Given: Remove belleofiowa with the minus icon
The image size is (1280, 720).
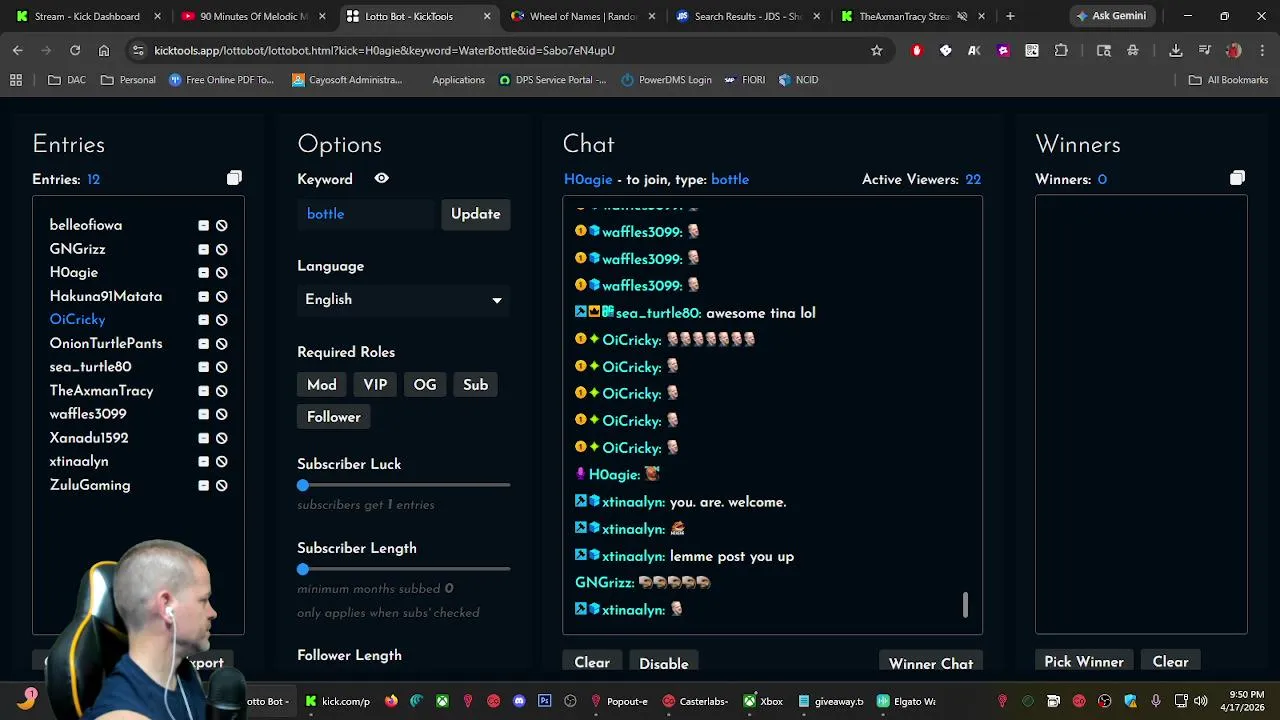Looking at the screenshot, I should click(203, 226).
